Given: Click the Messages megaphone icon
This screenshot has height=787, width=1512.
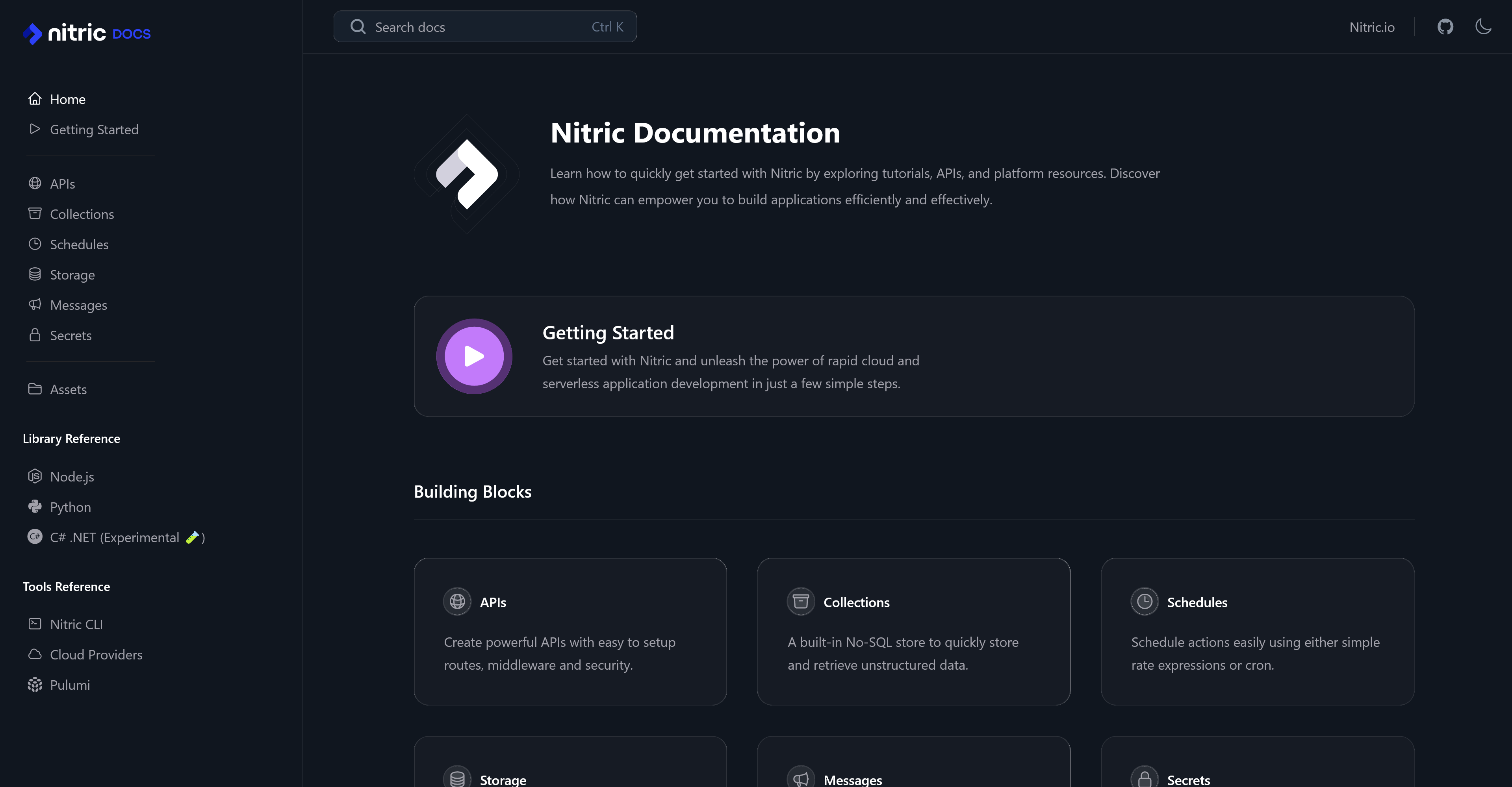Looking at the screenshot, I should [35, 305].
